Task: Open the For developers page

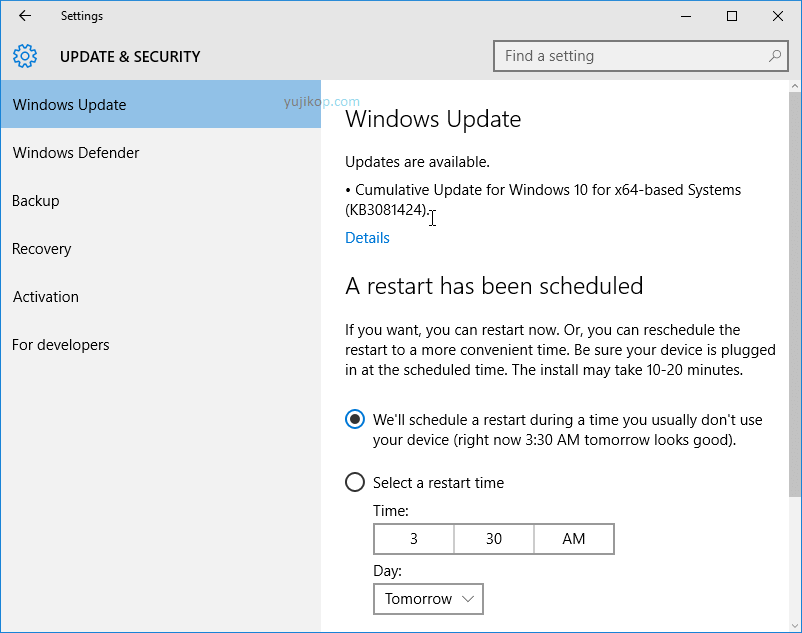Action: click(x=161, y=345)
